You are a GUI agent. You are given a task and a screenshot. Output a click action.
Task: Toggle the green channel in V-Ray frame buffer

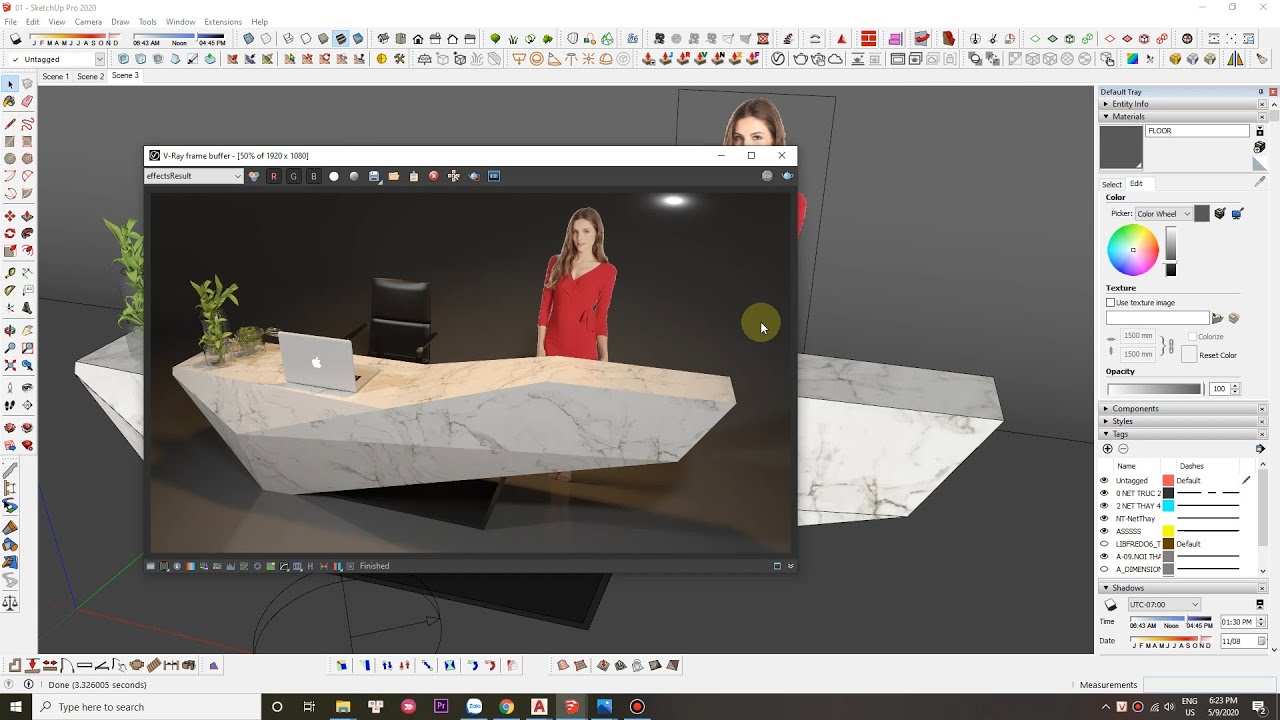point(293,176)
